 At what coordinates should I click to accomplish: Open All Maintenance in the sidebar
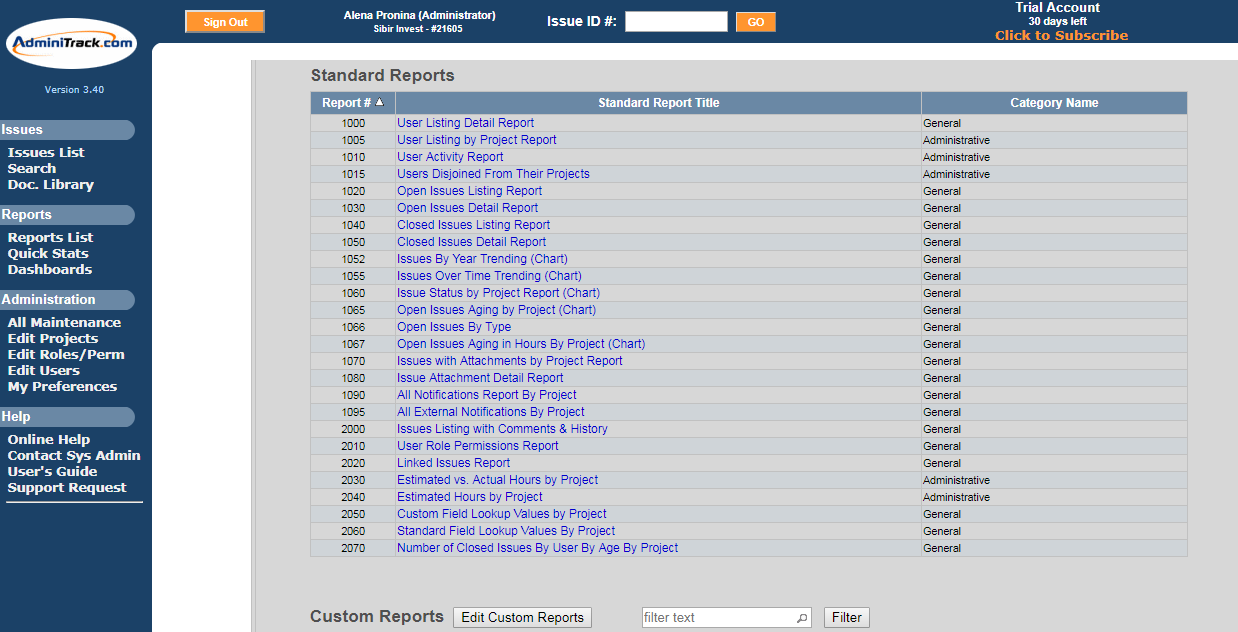click(x=64, y=323)
